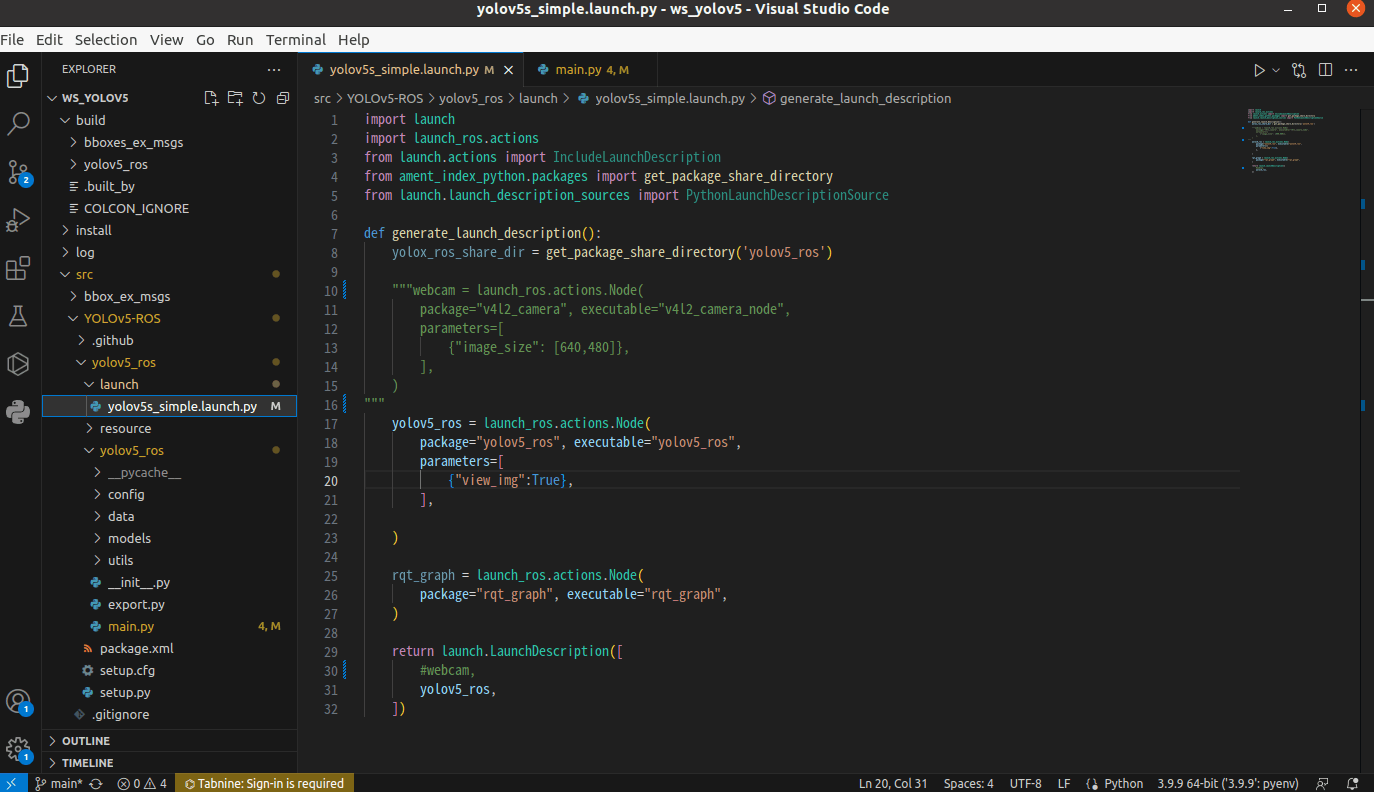This screenshot has height=792, width=1374.
Task: Open the notifications bell icon
Action: pos(1353,783)
